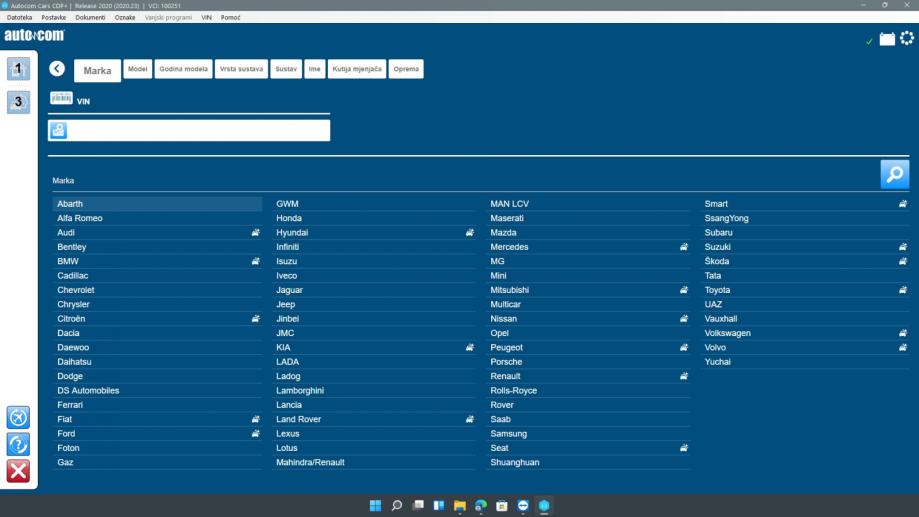The height and width of the screenshot is (517, 919).
Task: Switch to the Ime tab
Action: tap(315, 69)
